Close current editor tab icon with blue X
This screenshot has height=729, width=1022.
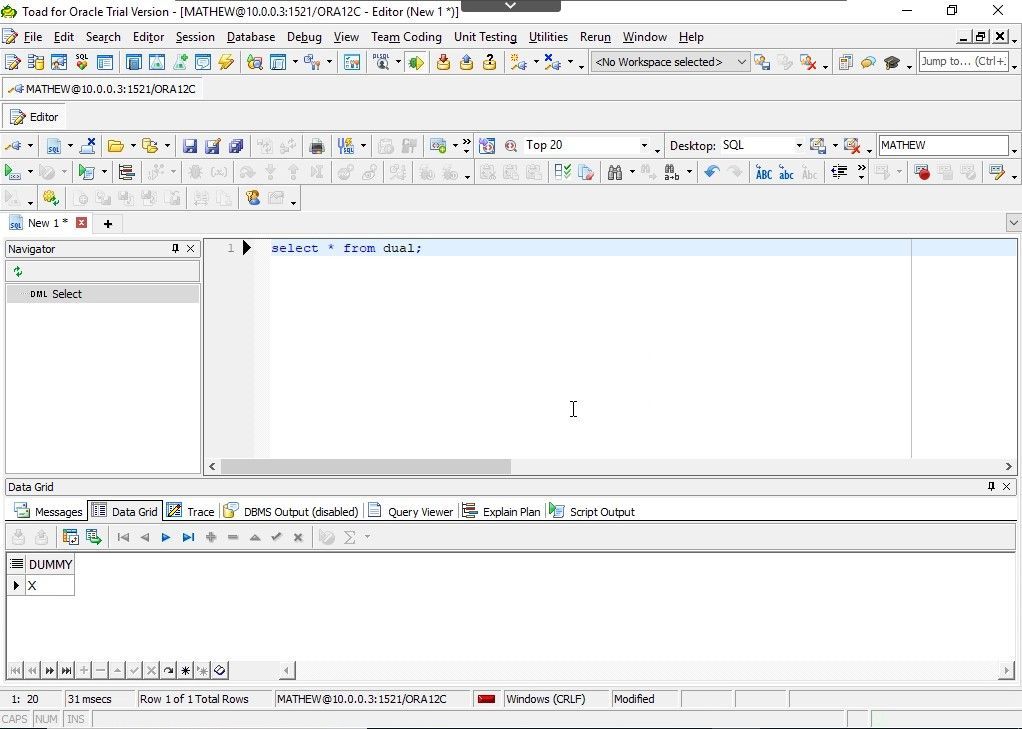pyautogui.click(x=87, y=145)
